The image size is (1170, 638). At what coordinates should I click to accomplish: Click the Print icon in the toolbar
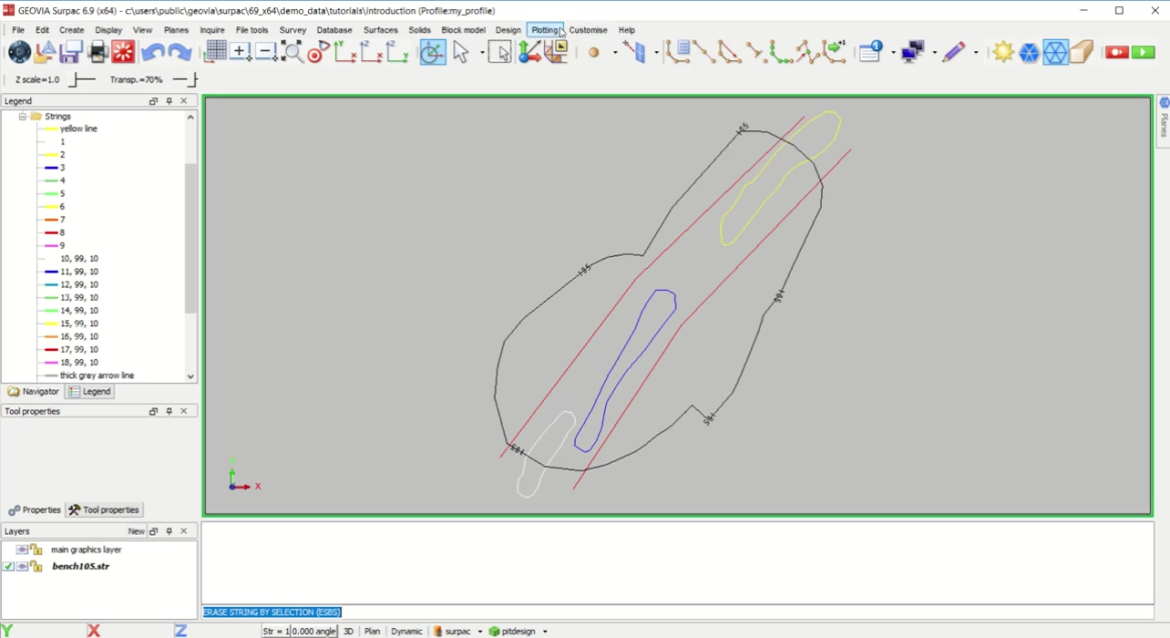(x=98, y=52)
